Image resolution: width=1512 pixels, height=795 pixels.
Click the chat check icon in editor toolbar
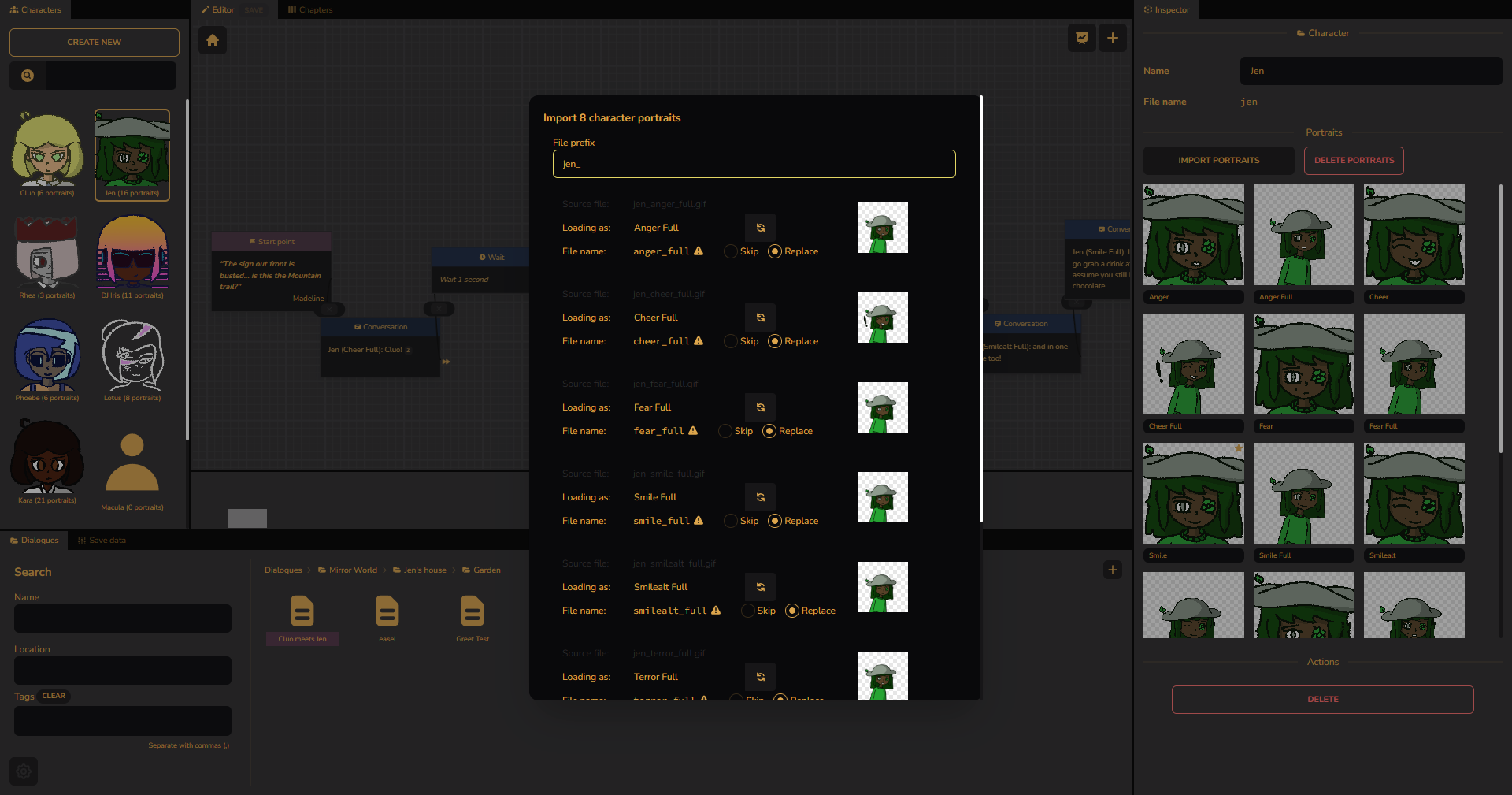coord(1082,38)
